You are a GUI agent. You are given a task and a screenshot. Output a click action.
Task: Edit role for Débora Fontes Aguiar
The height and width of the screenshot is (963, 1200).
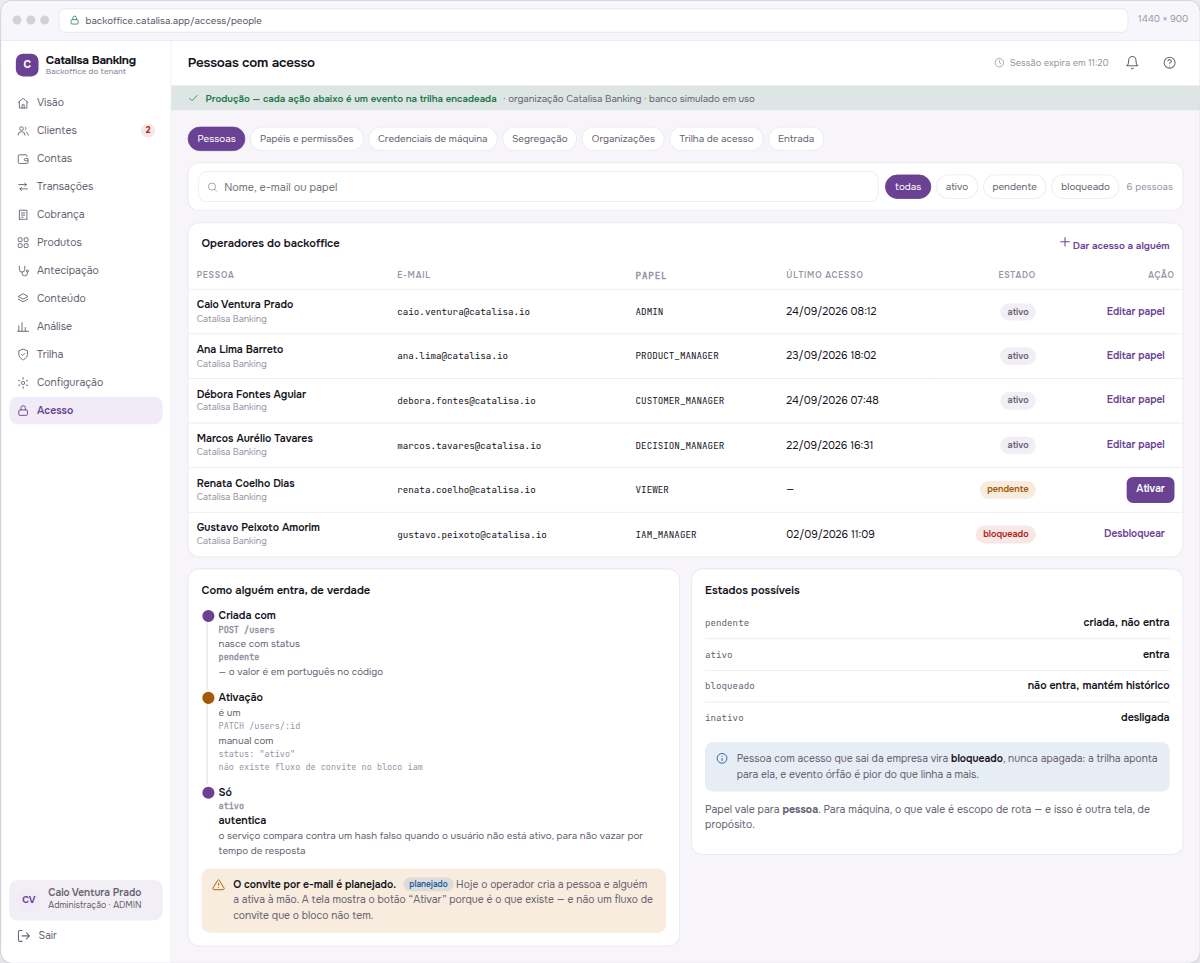tap(1136, 400)
